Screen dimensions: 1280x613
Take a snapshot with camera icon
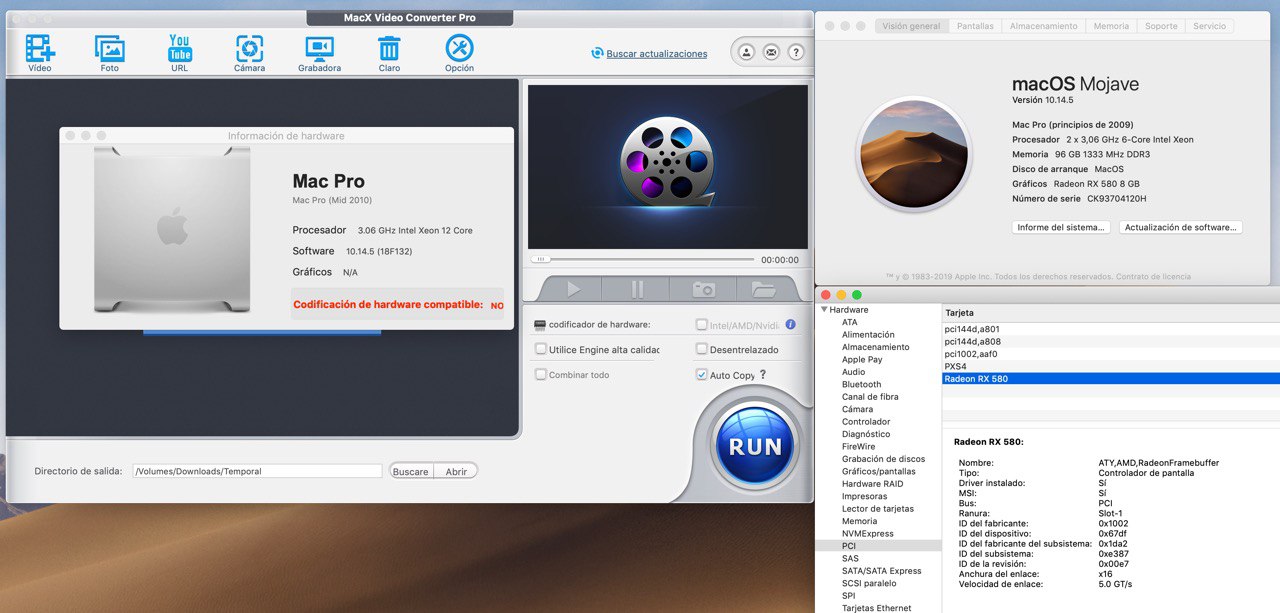pyautogui.click(x=704, y=289)
